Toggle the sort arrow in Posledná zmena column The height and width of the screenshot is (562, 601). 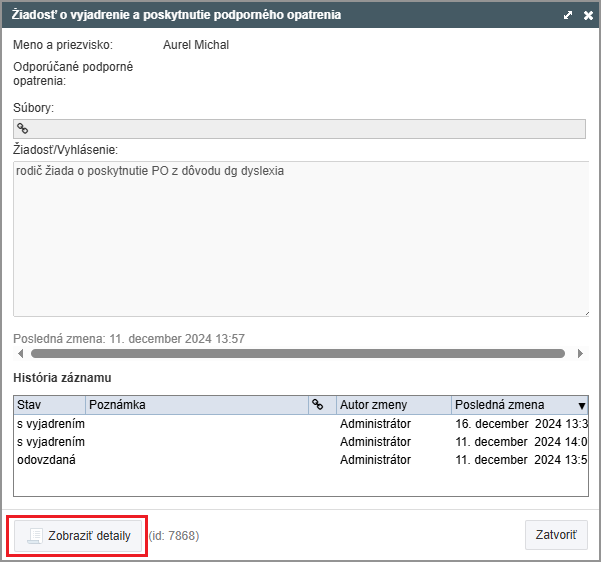[581, 406]
